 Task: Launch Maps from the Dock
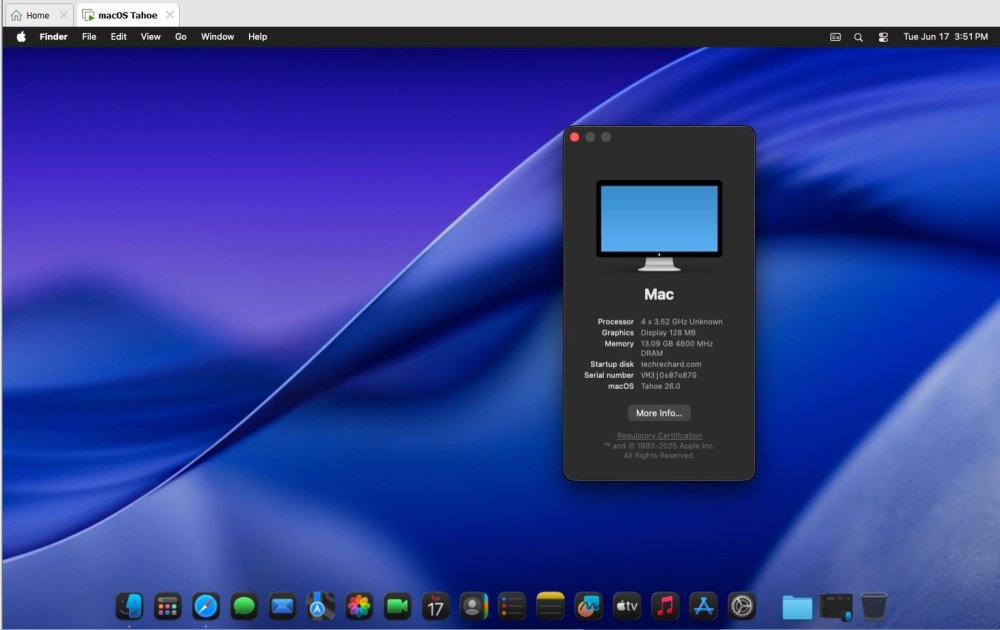320,606
